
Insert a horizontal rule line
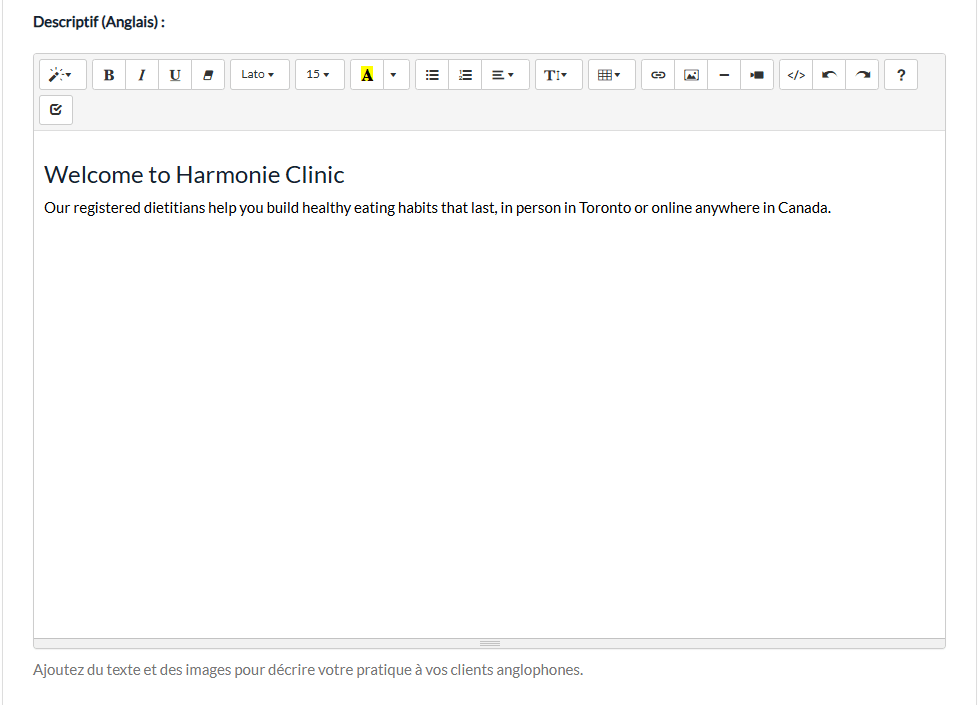(x=724, y=75)
